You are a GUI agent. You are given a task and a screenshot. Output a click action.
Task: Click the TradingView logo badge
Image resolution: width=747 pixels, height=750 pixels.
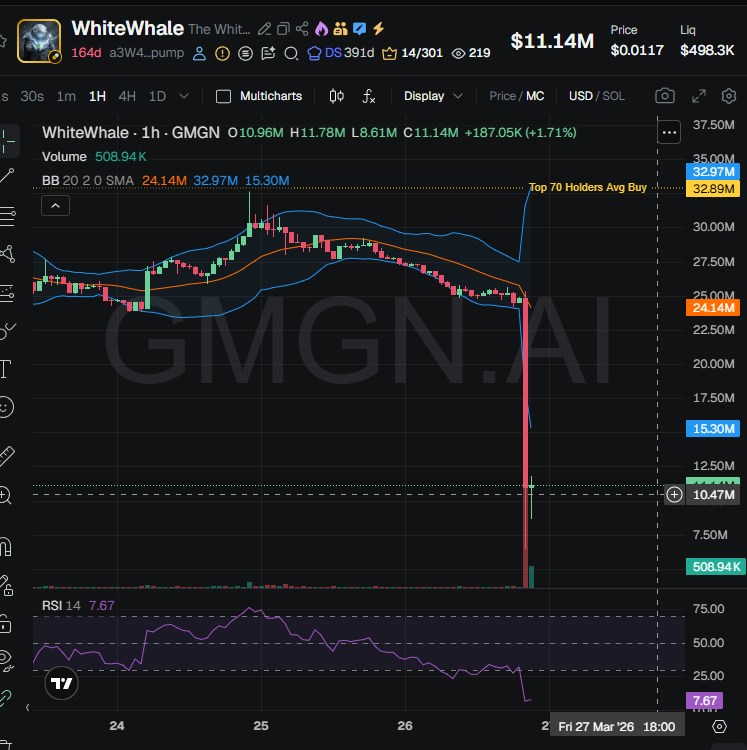pyautogui.click(x=61, y=684)
